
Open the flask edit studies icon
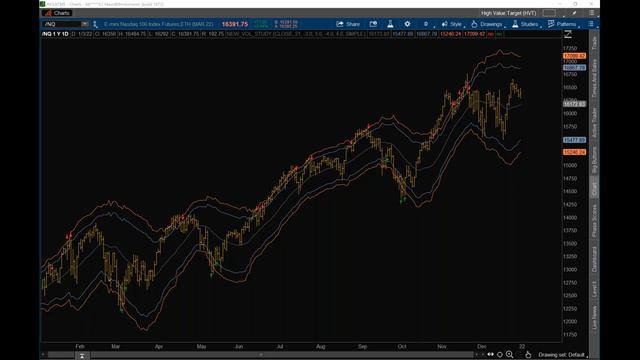click(x=390, y=24)
